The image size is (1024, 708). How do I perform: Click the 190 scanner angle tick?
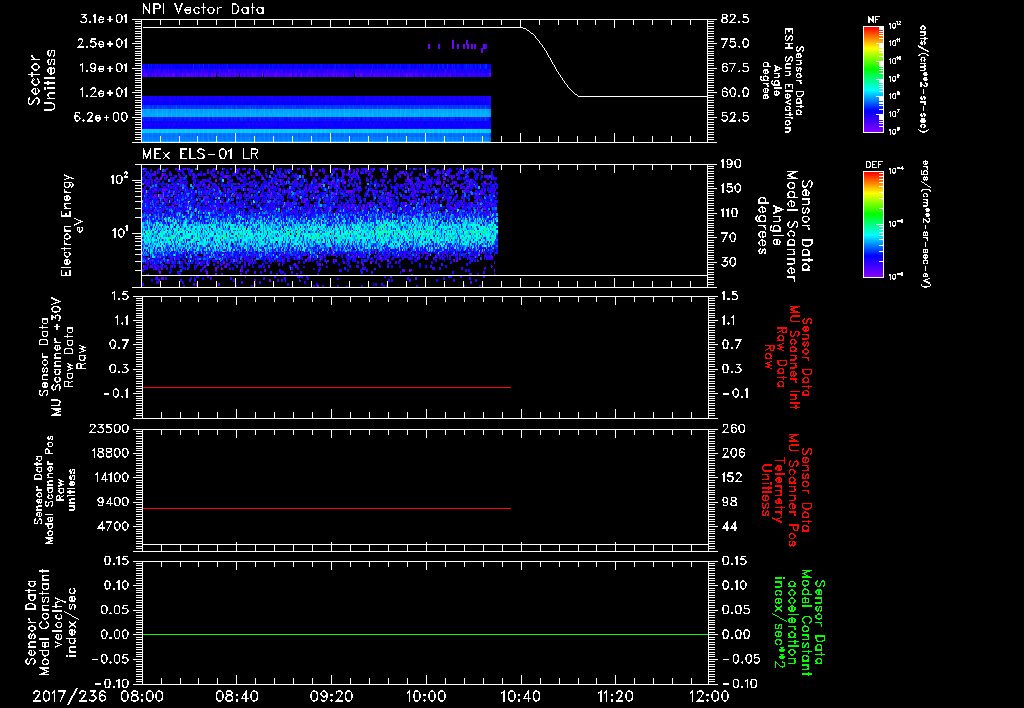coord(732,164)
